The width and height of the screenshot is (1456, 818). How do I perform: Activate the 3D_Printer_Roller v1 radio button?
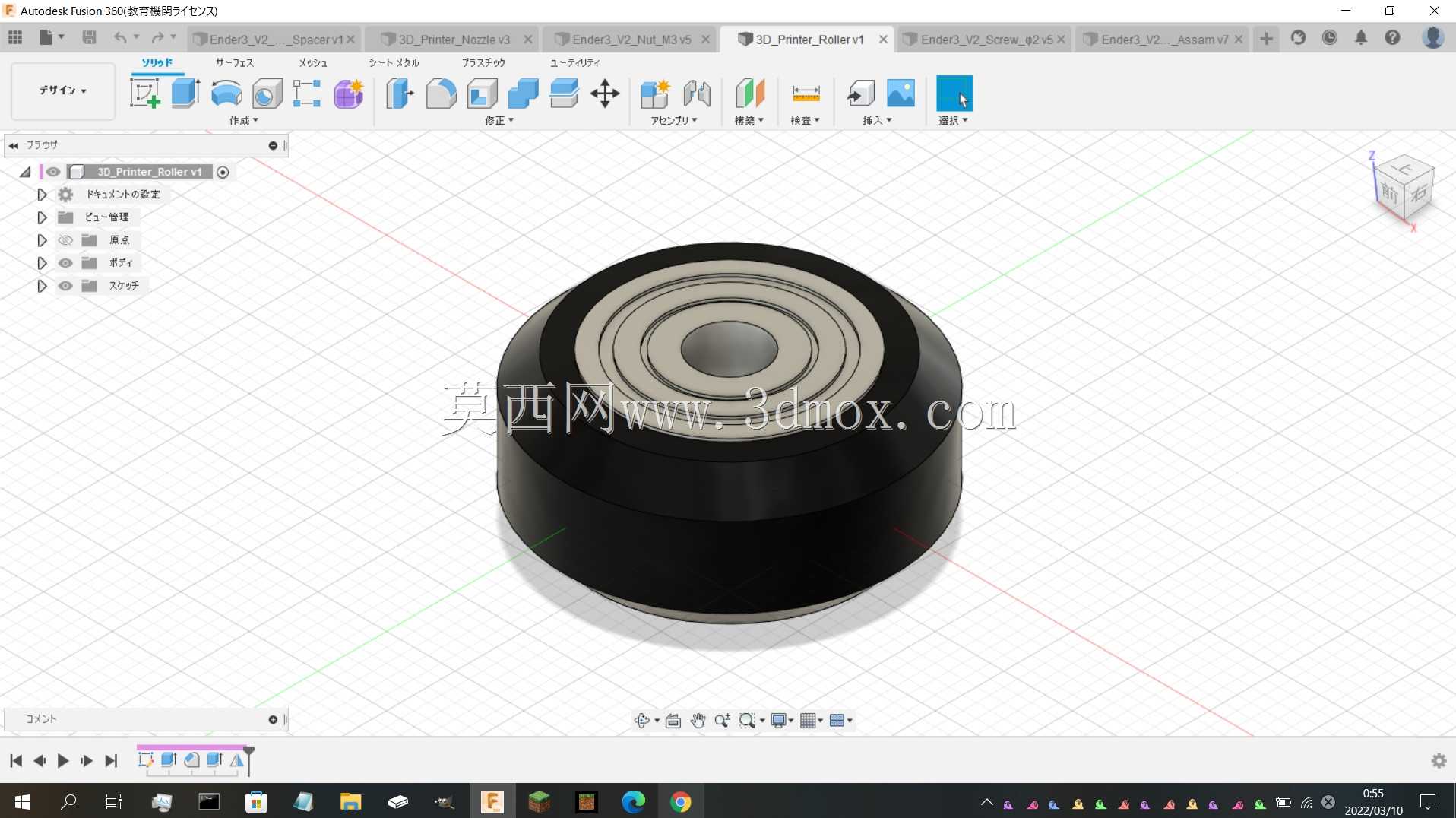223,173
